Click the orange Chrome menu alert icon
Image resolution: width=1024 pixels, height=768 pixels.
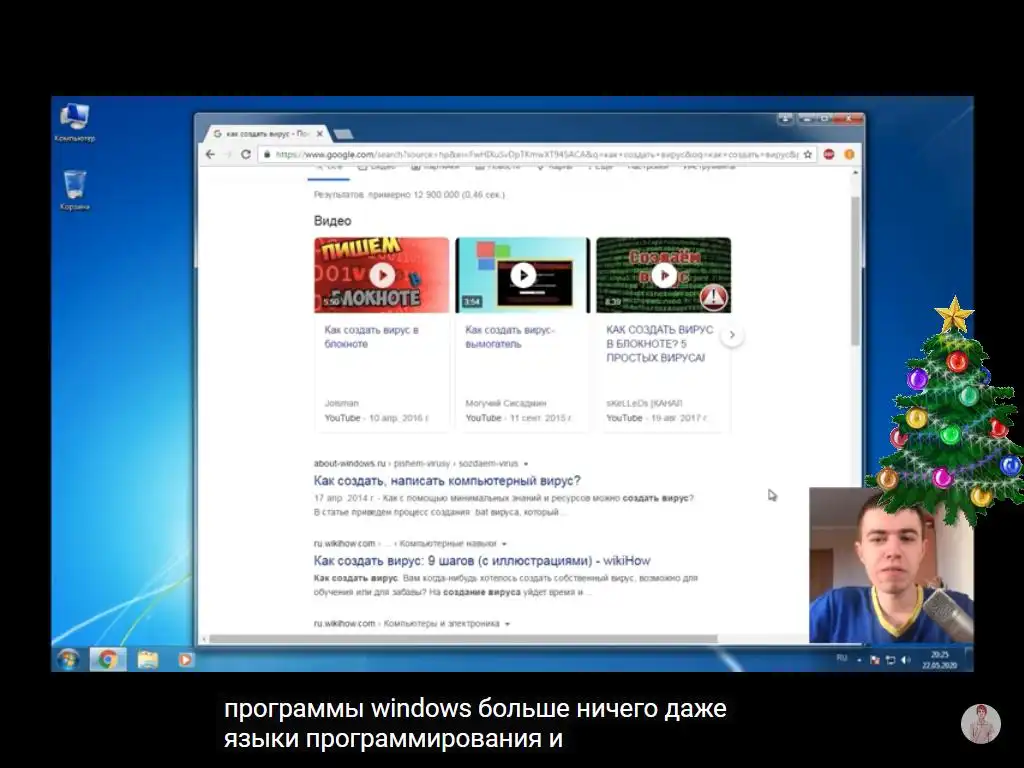(849, 155)
